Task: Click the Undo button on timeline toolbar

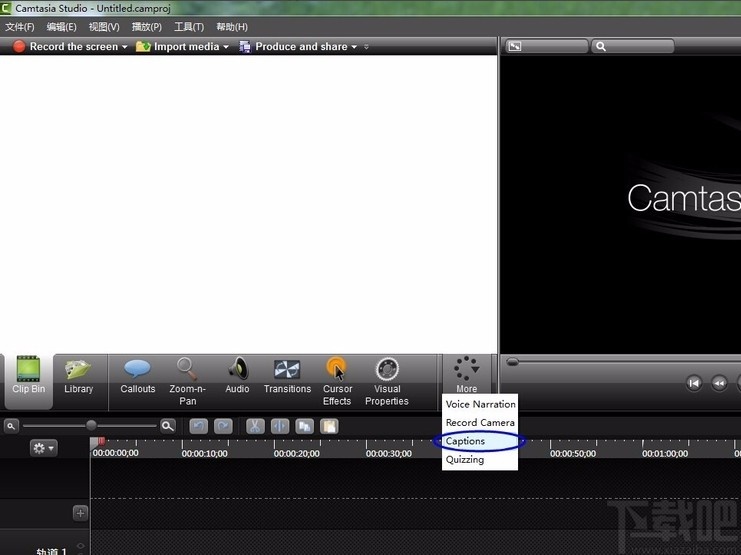Action: 198,426
